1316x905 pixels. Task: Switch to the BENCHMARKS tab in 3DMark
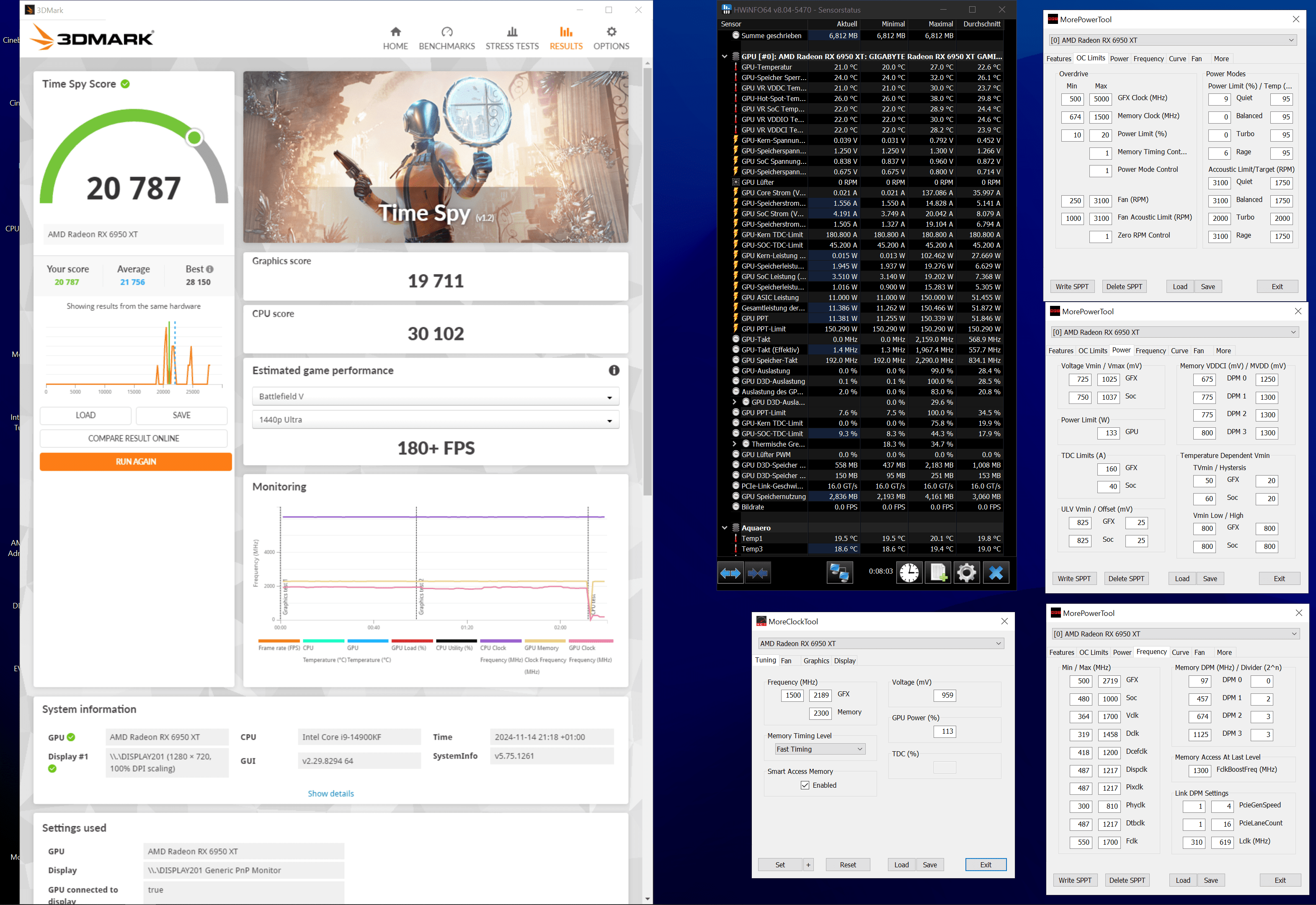pos(446,38)
